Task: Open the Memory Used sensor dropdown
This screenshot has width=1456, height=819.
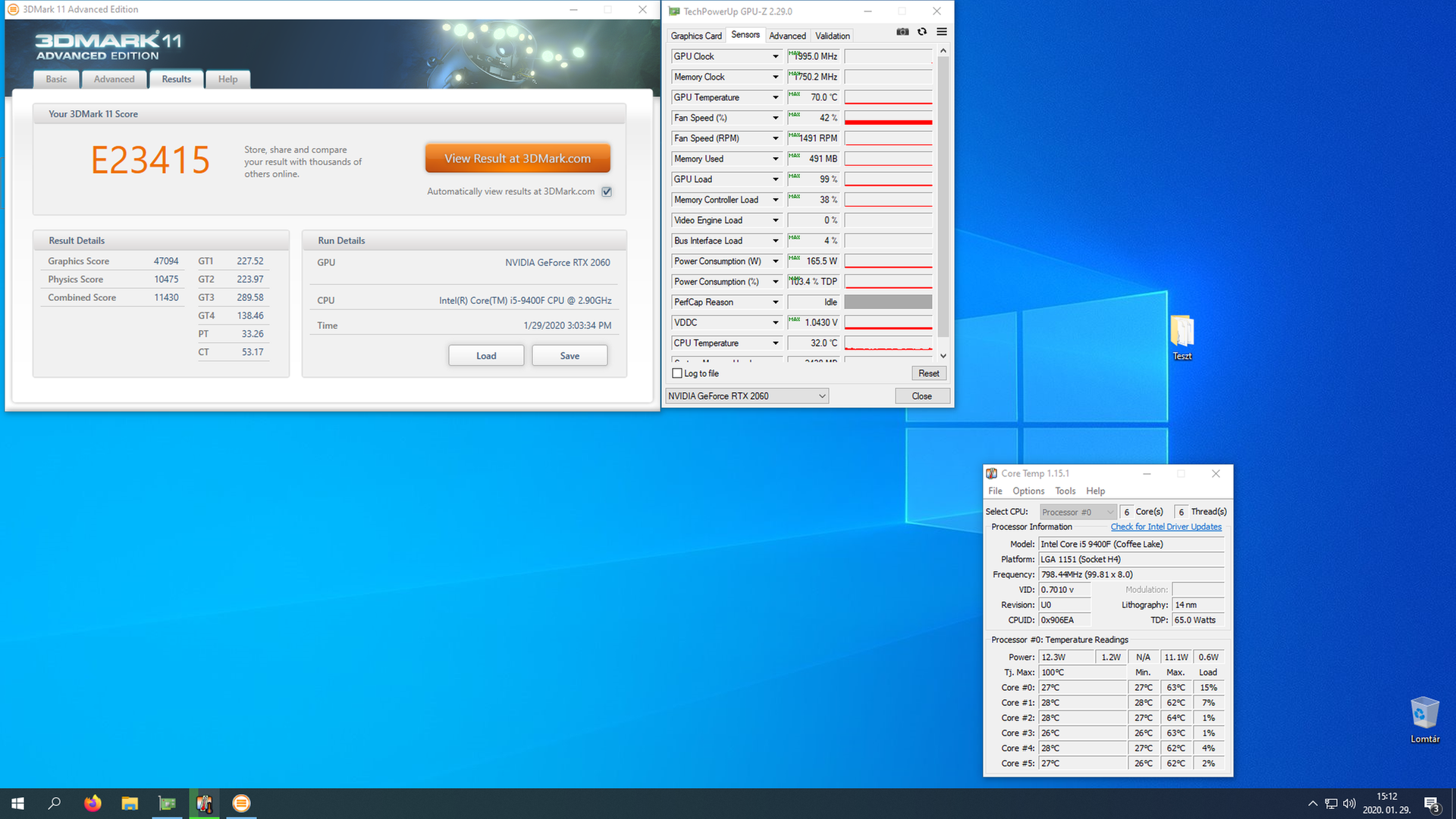Action: click(776, 159)
